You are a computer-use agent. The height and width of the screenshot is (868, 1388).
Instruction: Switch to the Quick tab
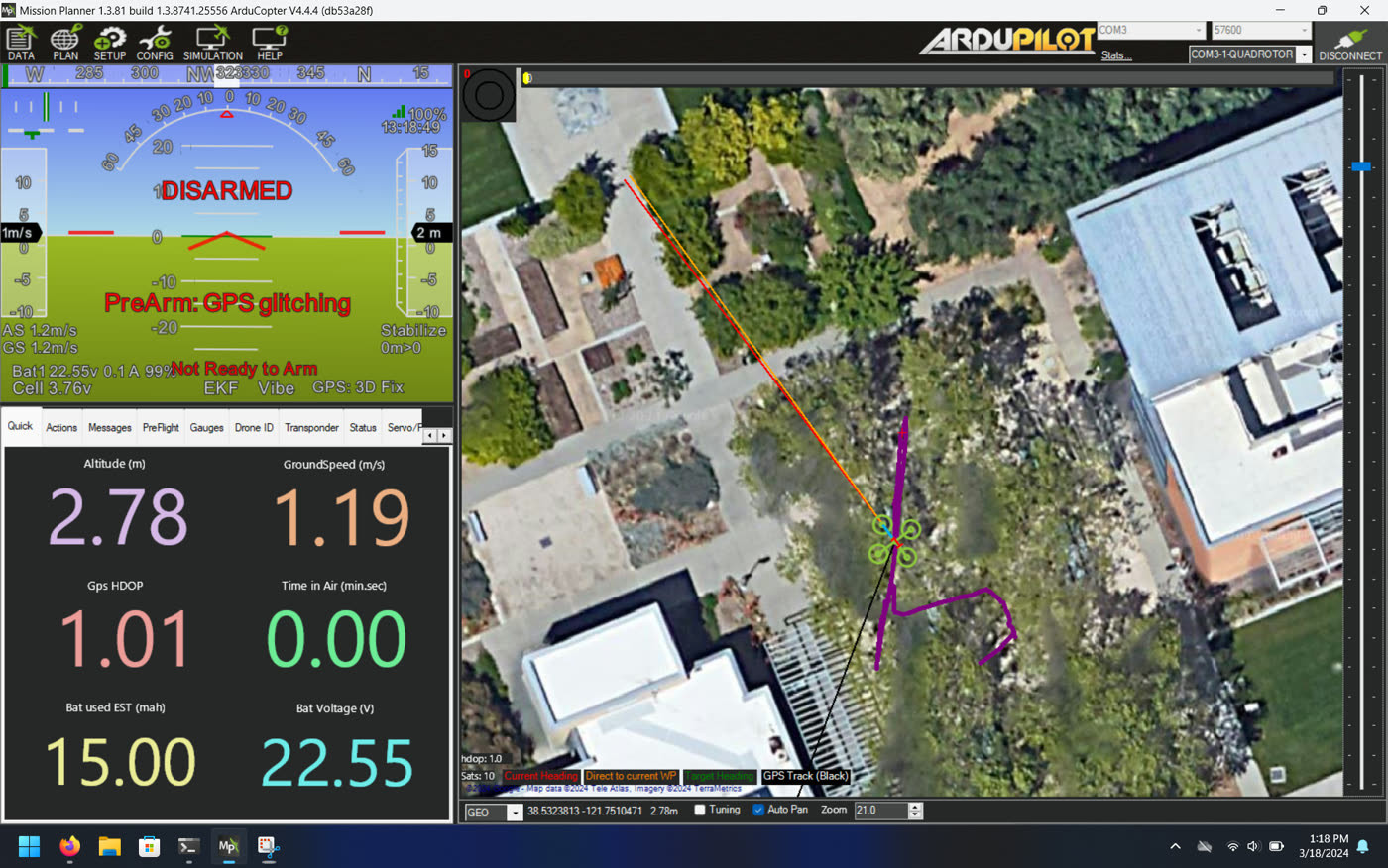21,426
